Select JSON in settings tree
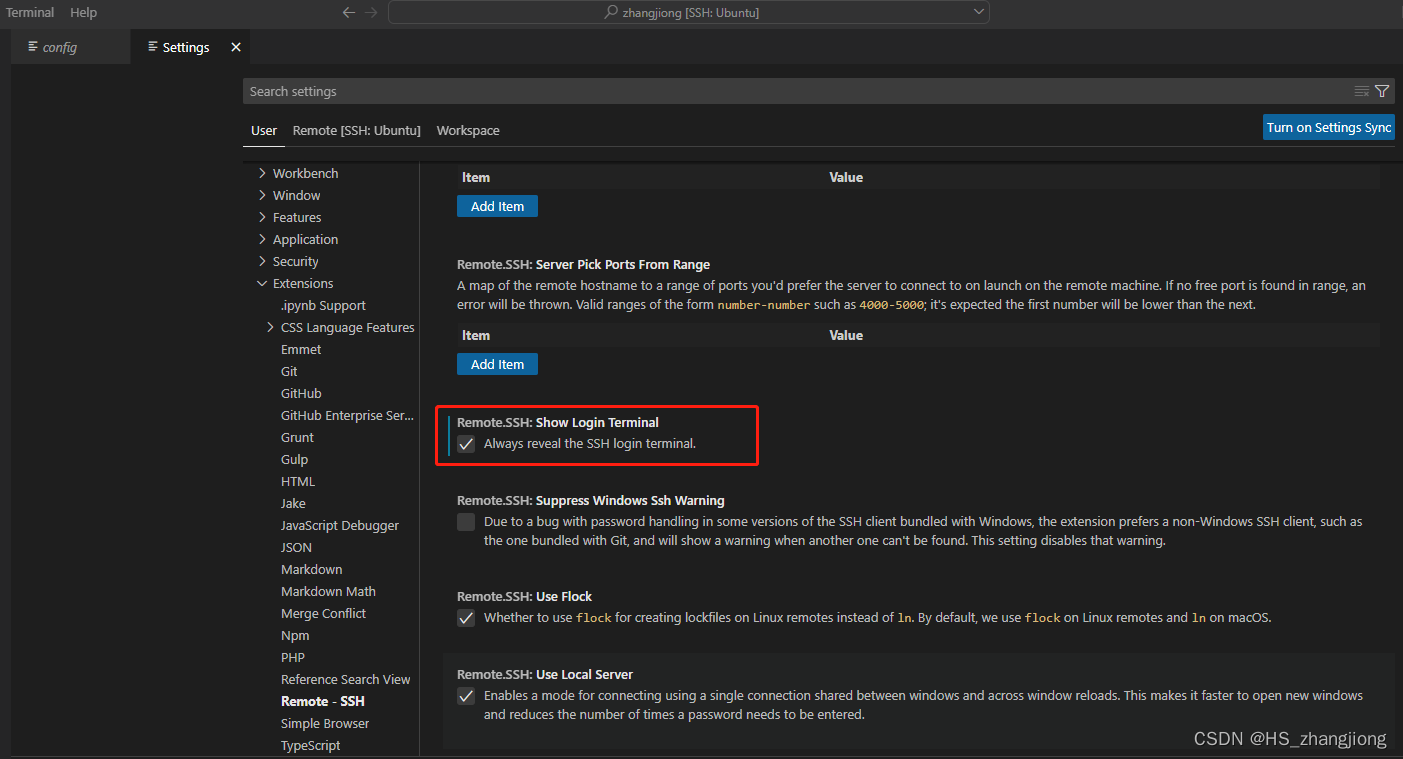The image size is (1403, 759). point(296,547)
